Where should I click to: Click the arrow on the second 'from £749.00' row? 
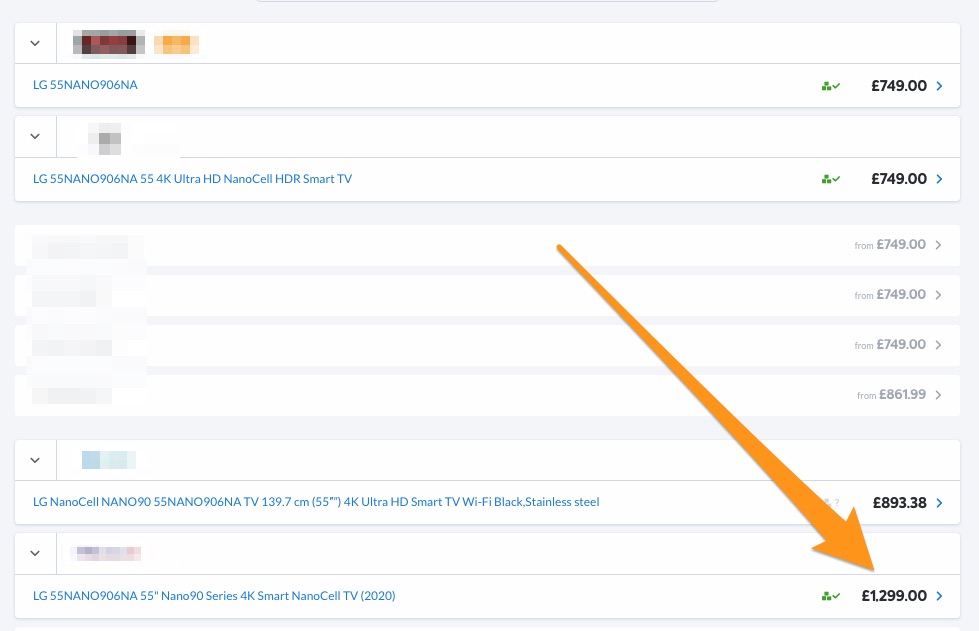click(x=938, y=295)
